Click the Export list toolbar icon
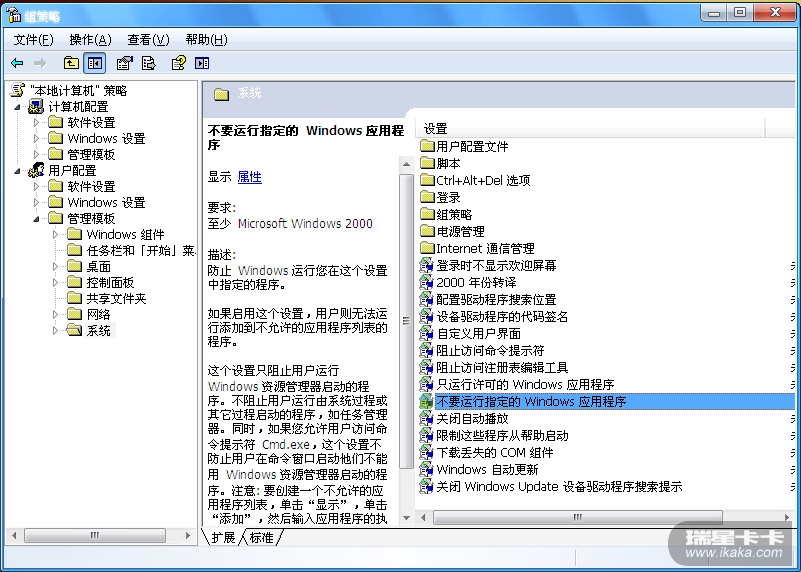 [x=149, y=63]
